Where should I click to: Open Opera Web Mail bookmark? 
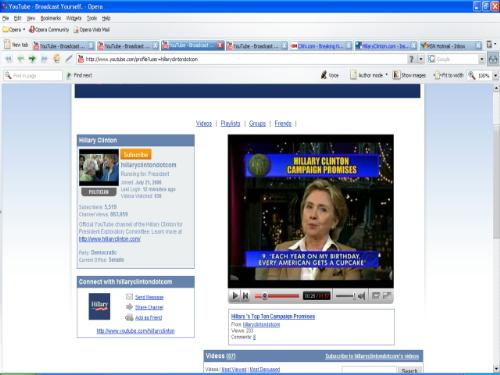[91, 30]
